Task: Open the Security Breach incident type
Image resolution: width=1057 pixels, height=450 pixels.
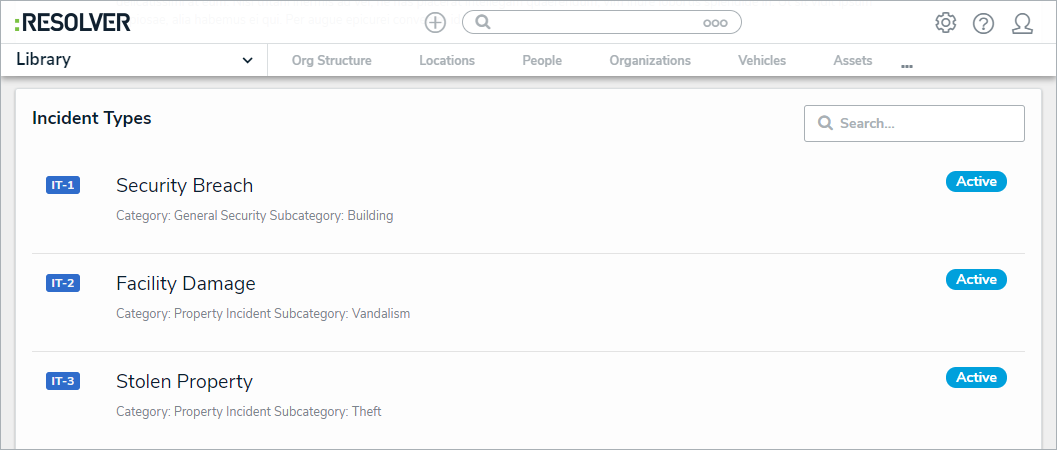Action: click(x=185, y=185)
